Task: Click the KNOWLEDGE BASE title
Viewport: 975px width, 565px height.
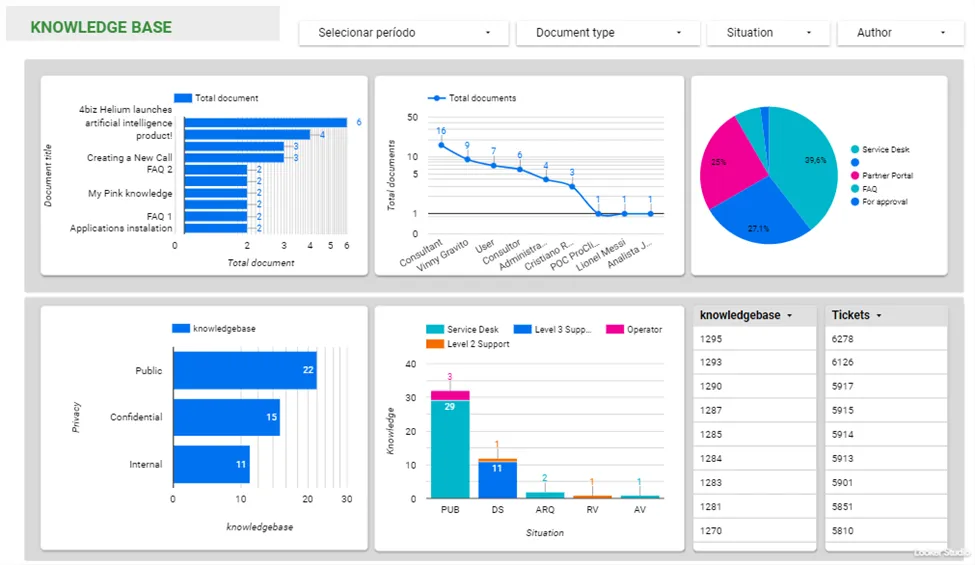Action: pos(101,27)
